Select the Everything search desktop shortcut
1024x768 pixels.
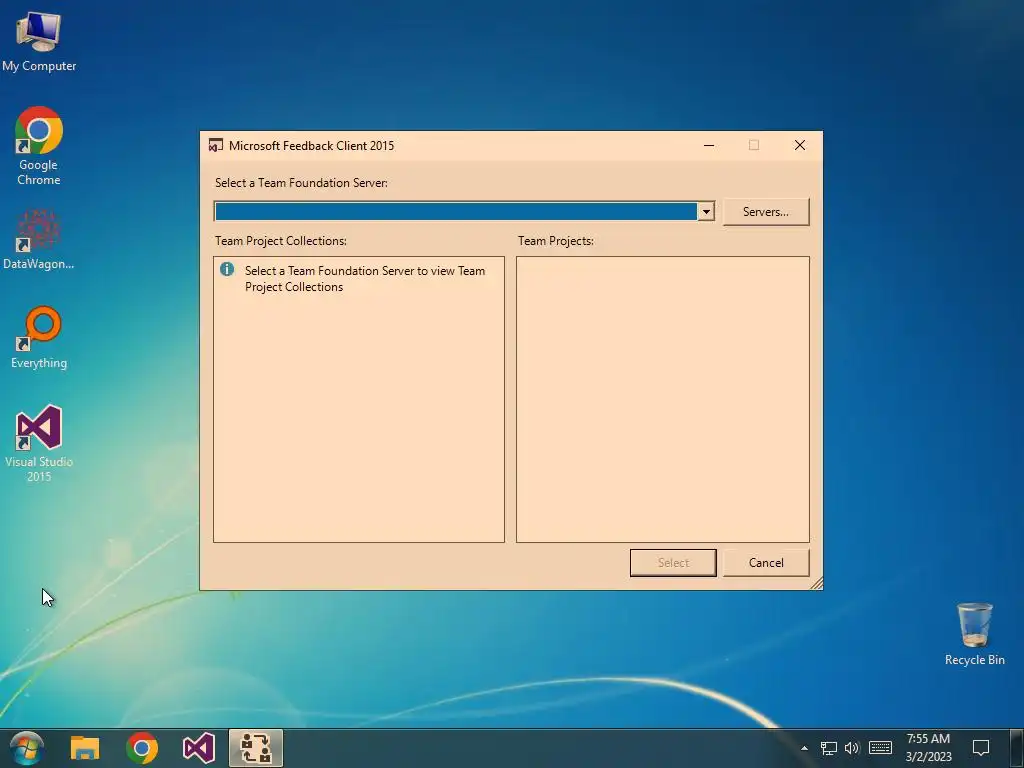(39, 338)
